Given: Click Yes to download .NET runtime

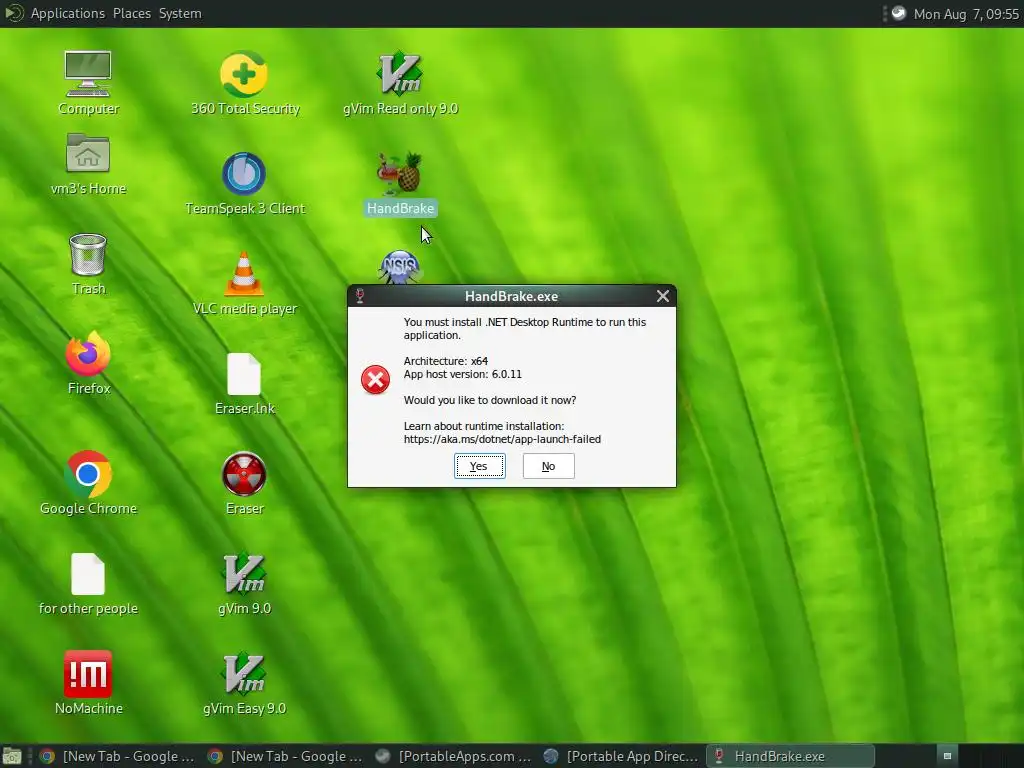Looking at the screenshot, I should pos(479,466).
